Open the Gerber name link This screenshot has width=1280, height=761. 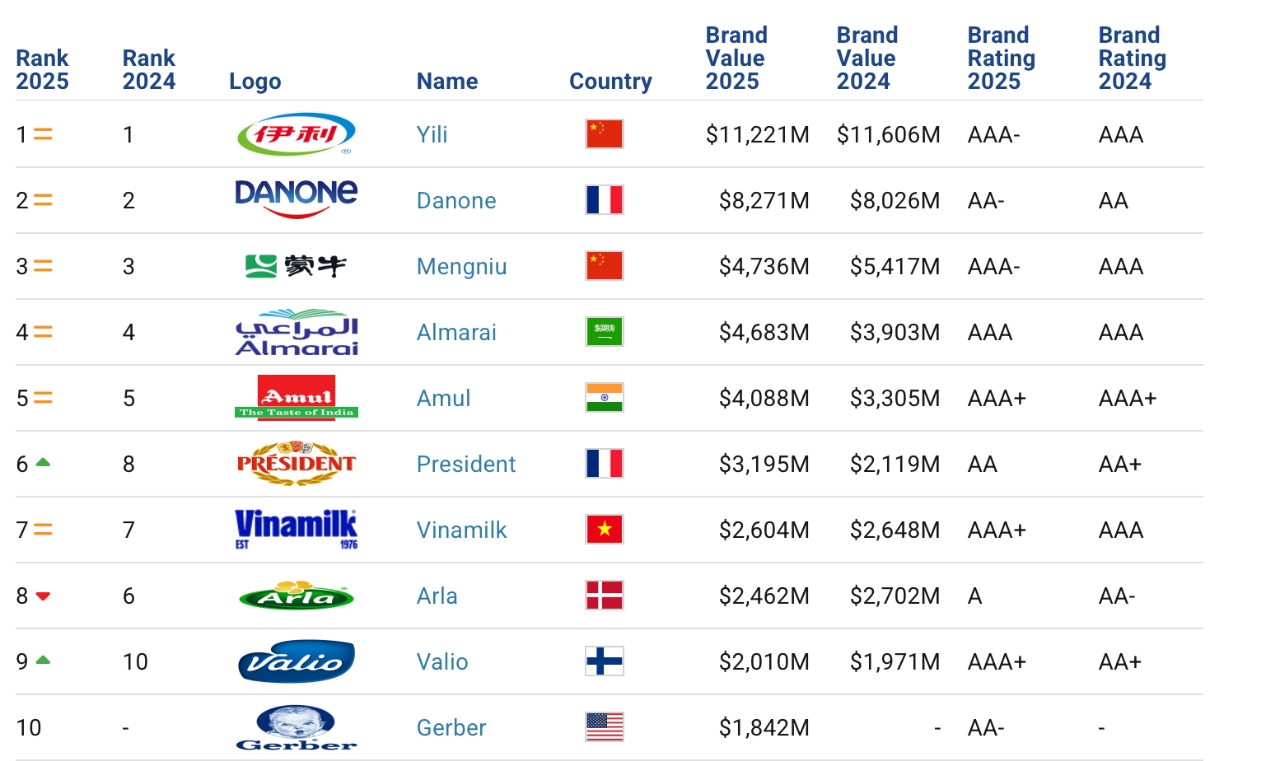click(x=452, y=727)
